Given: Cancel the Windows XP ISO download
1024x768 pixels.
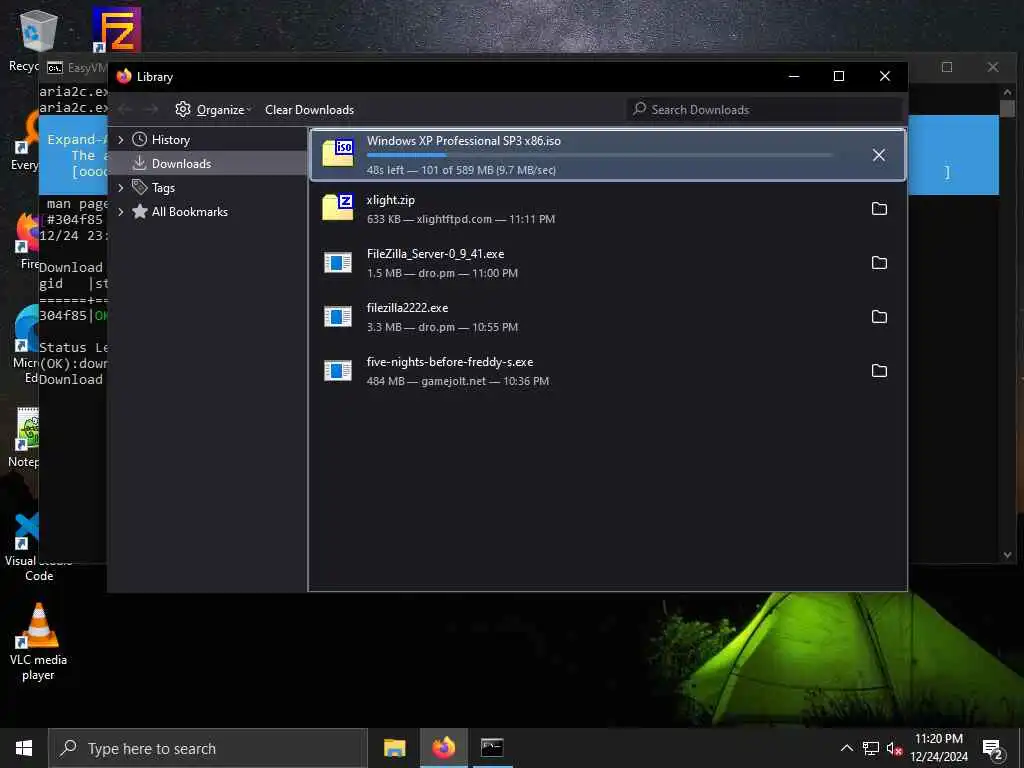Looking at the screenshot, I should [x=878, y=155].
